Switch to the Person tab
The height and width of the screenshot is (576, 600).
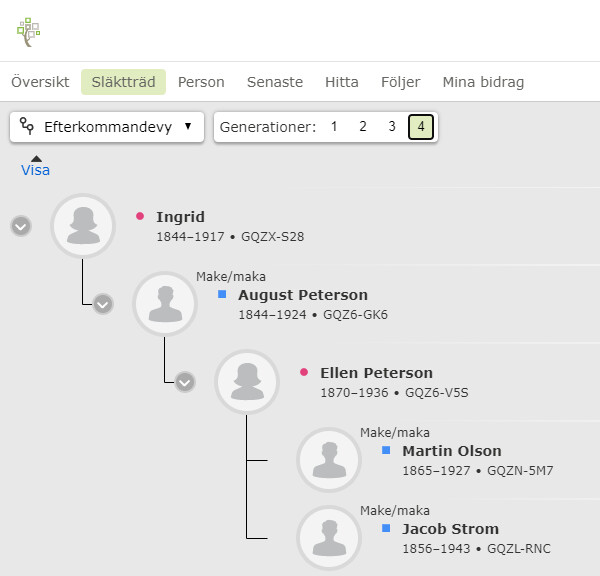pyautogui.click(x=201, y=82)
